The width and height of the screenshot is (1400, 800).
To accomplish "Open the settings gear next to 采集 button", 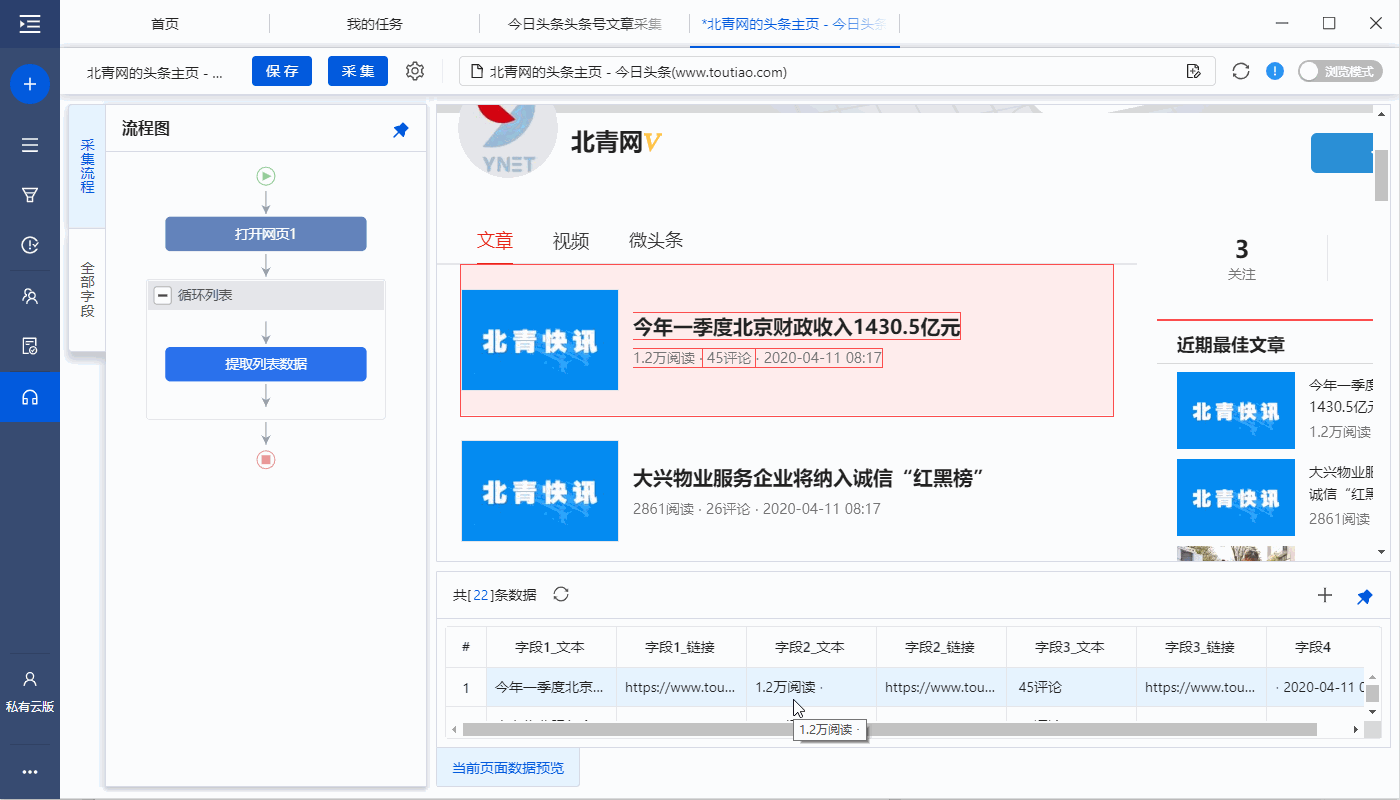I will 415,71.
